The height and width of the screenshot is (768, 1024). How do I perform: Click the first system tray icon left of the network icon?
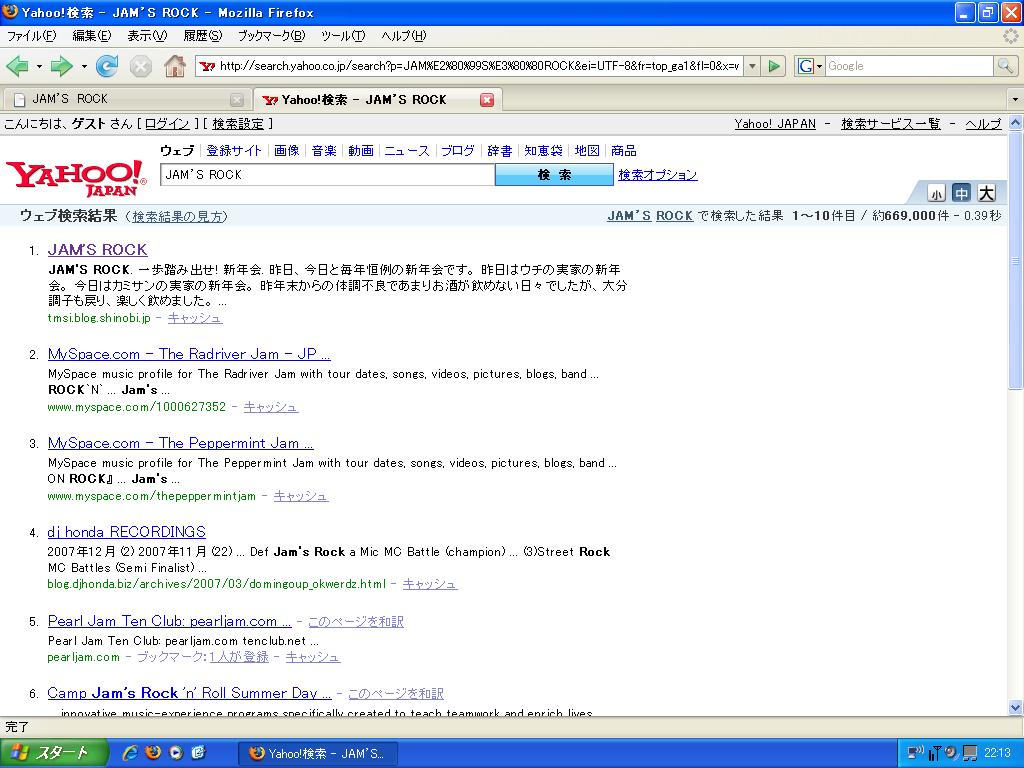point(916,753)
